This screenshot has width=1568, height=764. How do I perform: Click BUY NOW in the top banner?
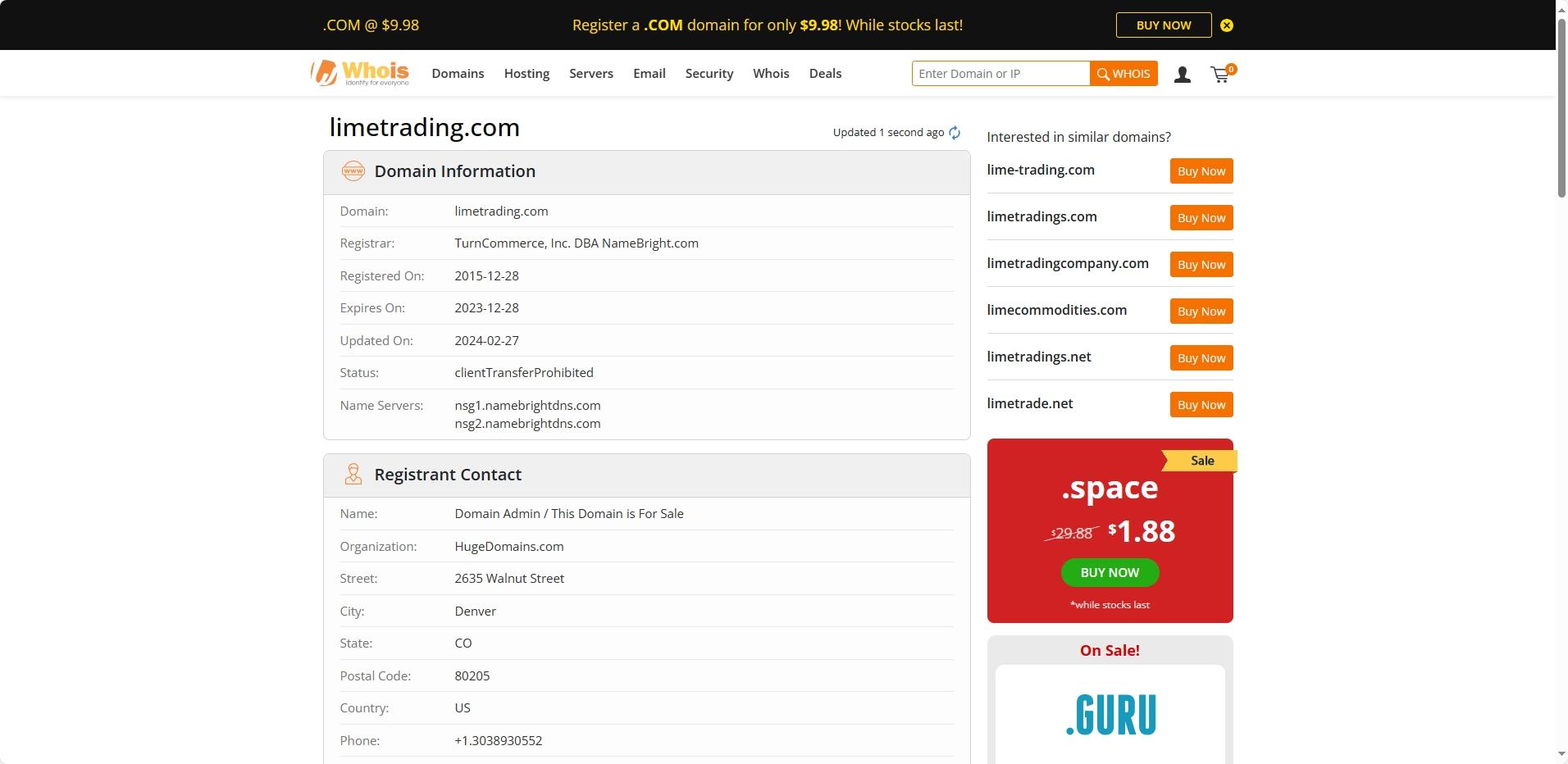[x=1164, y=25]
